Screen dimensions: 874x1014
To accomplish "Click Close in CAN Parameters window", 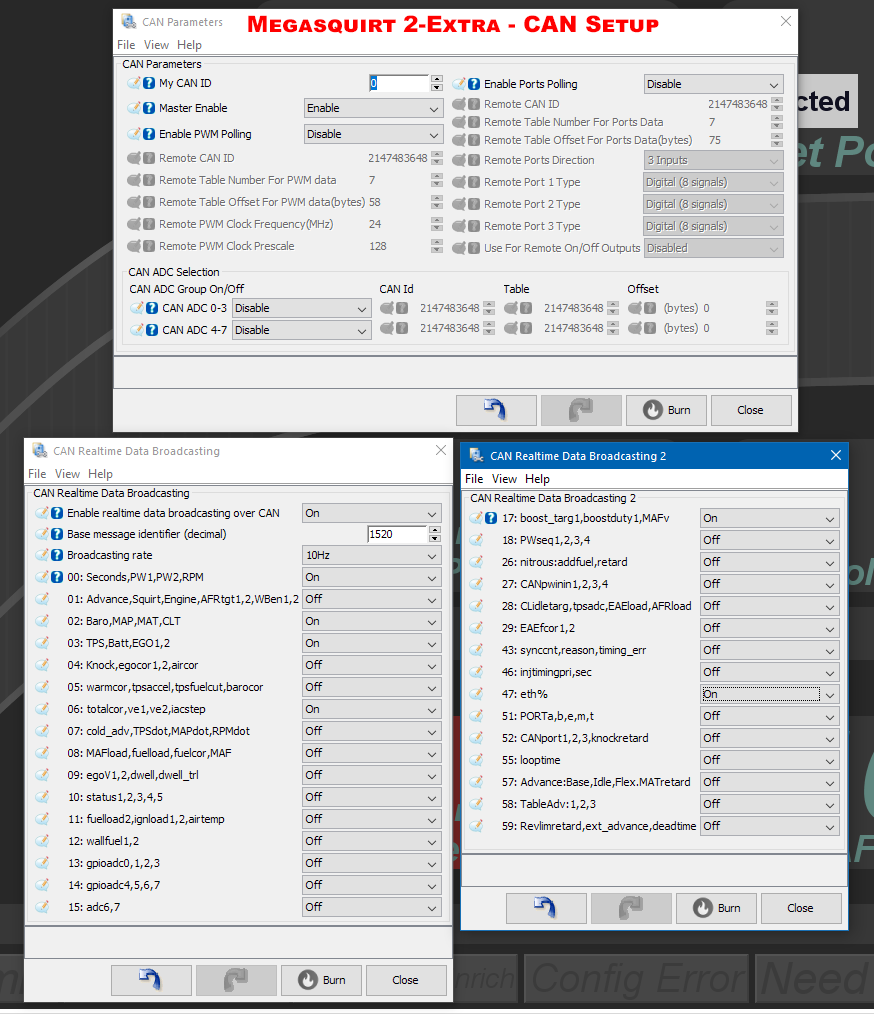I will 751,410.
